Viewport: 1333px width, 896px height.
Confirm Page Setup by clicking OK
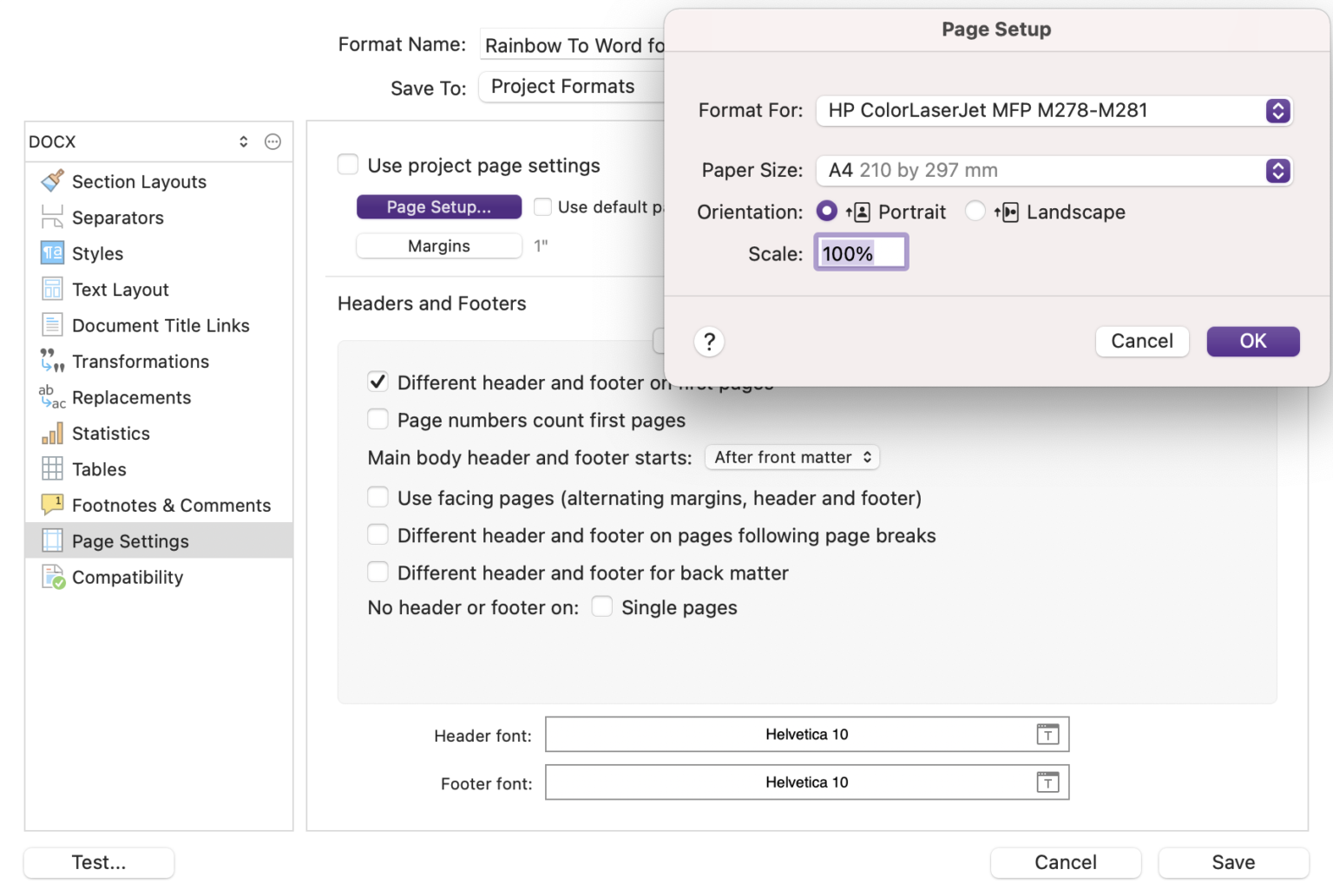click(1252, 341)
